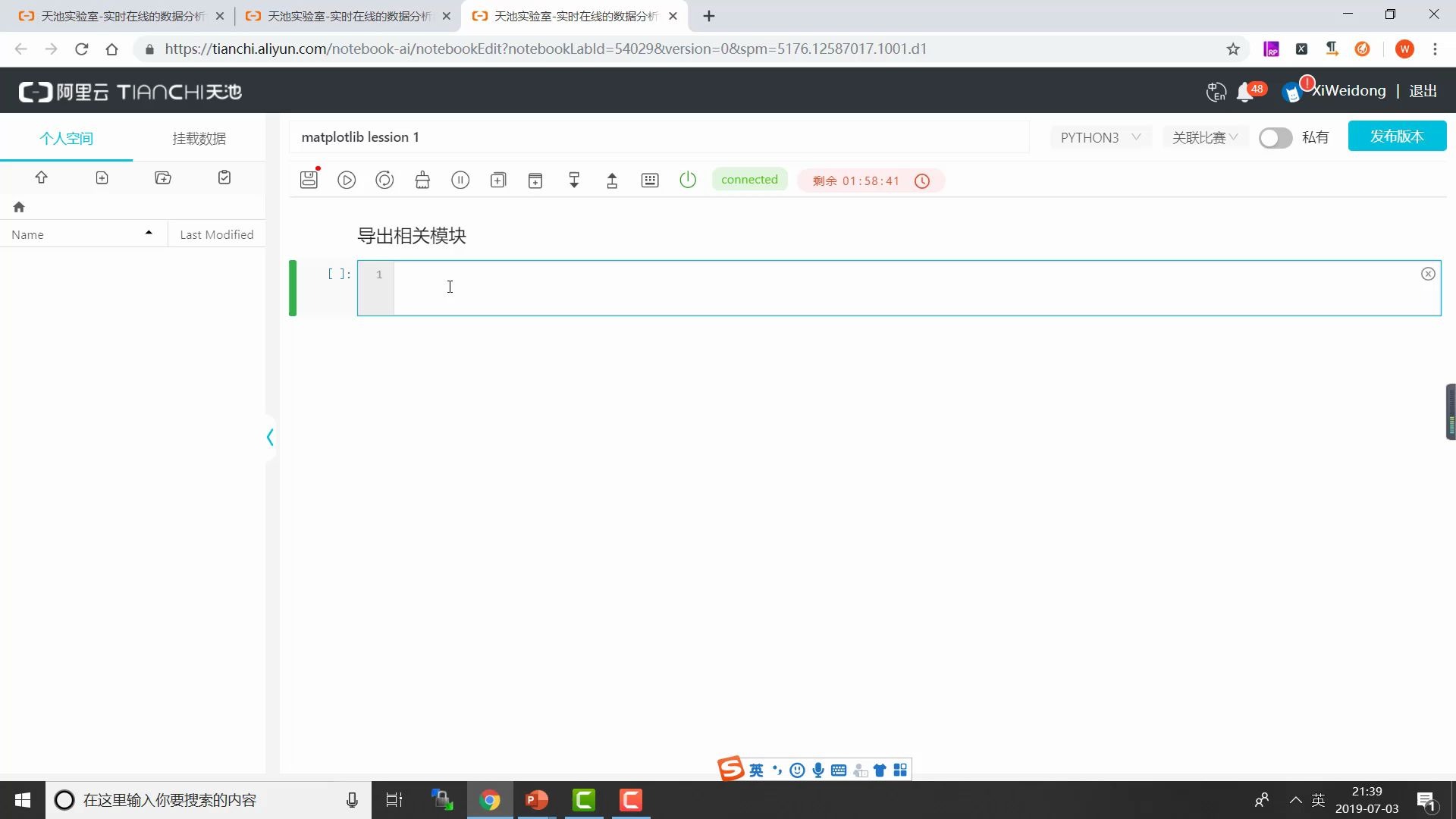Image resolution: width=1456 pixels, height=819 pixels.
Task: Restart the kernel with the circular-arrow icon
Action: click(384, 180)
